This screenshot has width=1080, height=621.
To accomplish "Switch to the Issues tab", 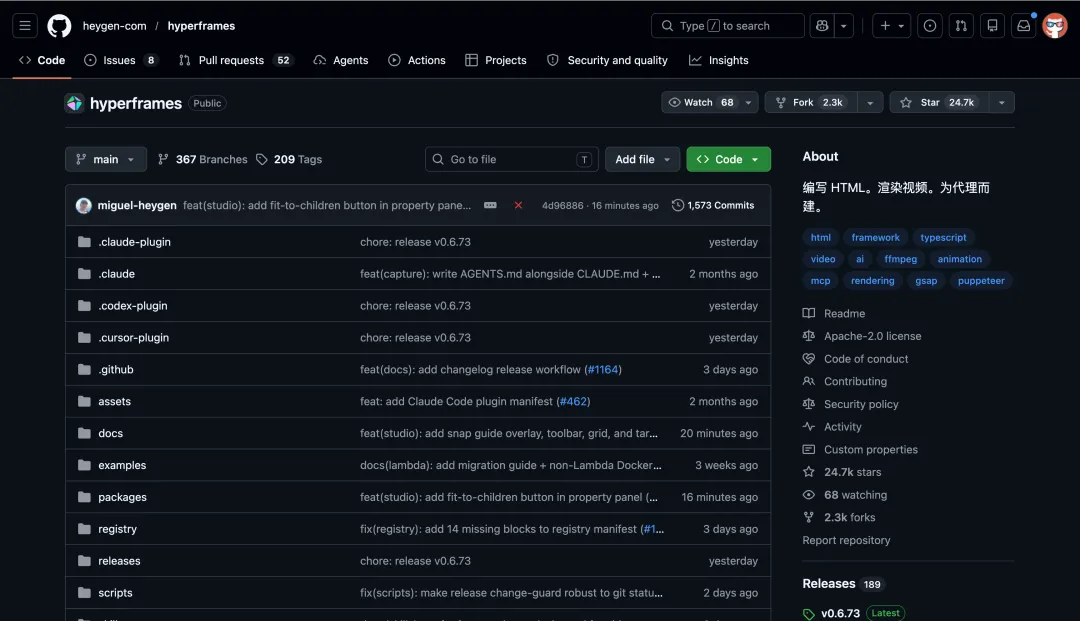I will [x=121, y=61].
